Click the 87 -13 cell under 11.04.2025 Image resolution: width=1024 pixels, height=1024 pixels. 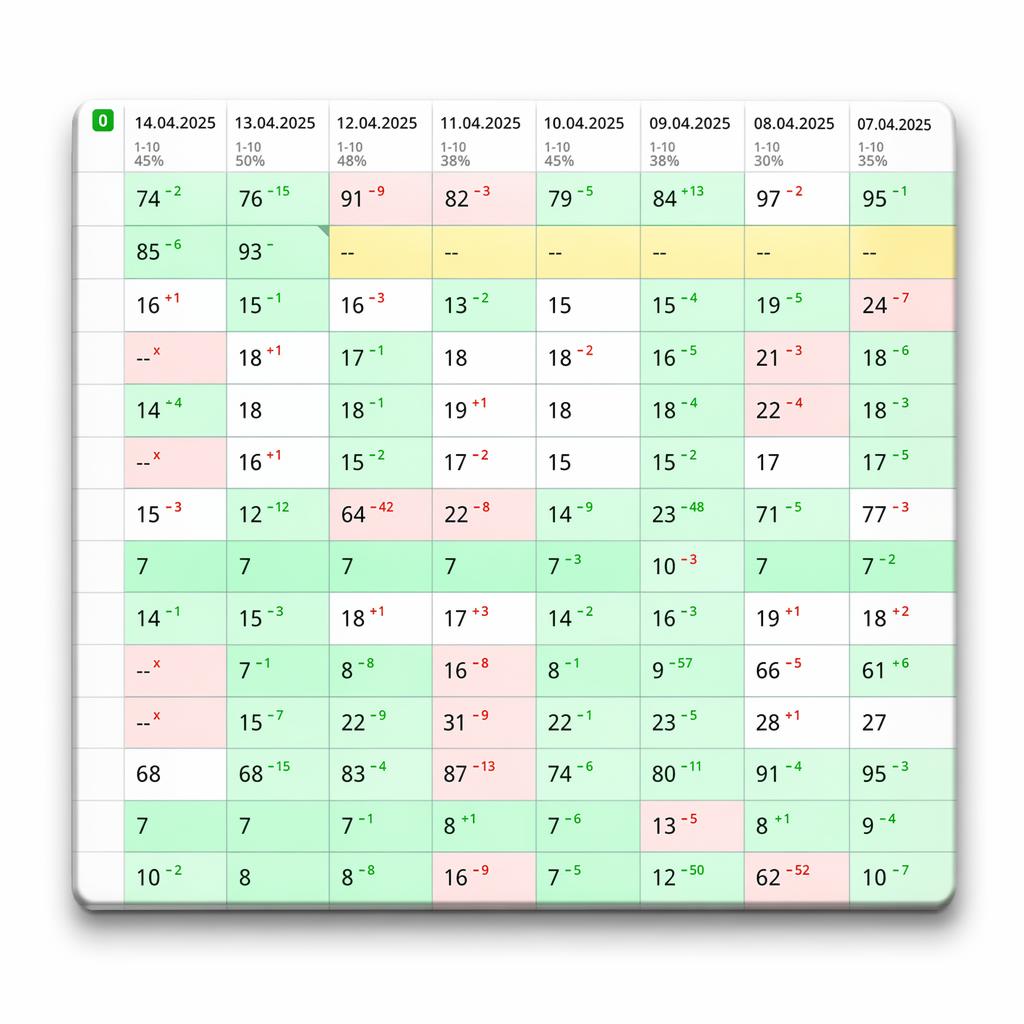click(x=483, y=775)
